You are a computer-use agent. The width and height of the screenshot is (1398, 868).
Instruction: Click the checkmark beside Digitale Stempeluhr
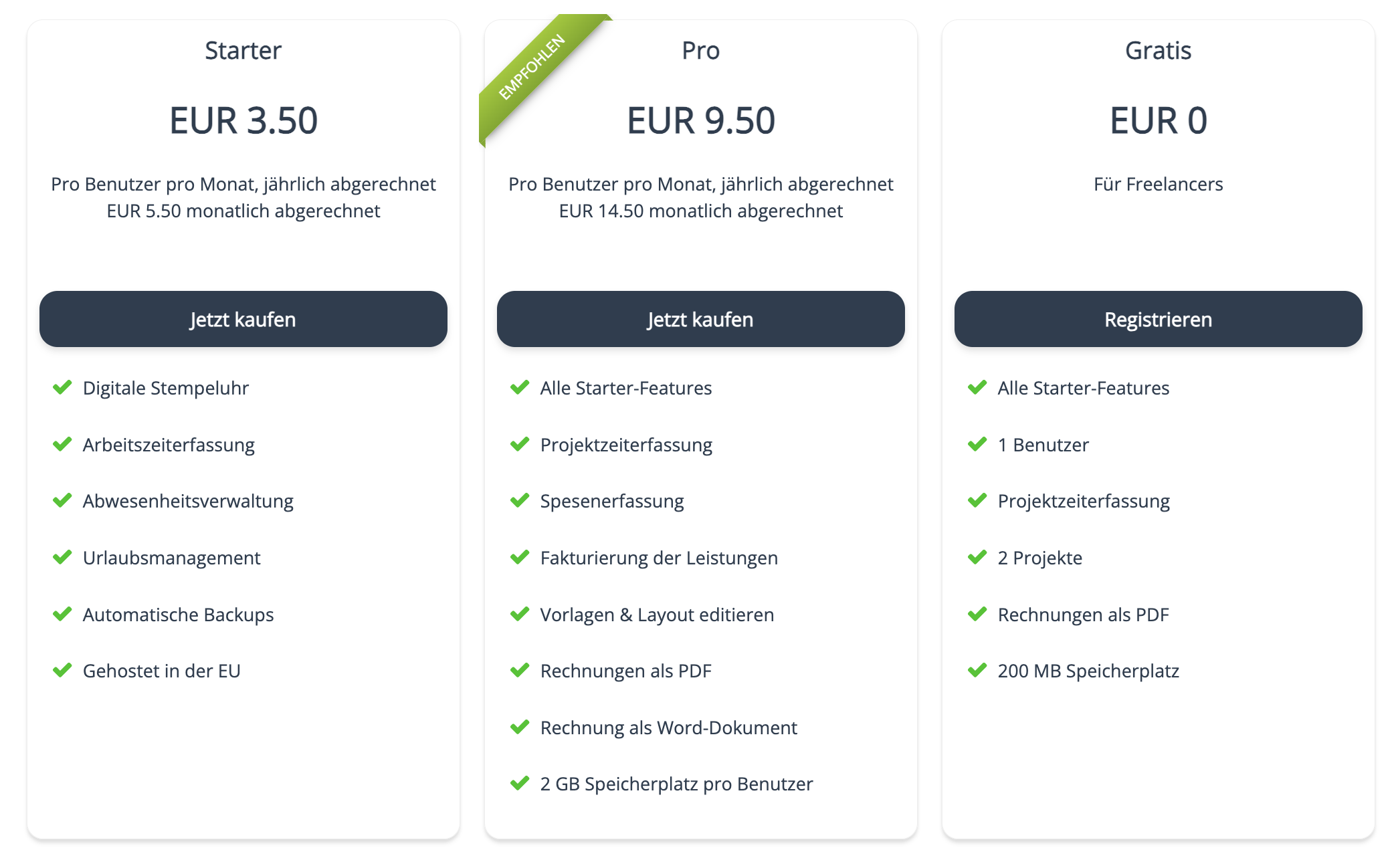[62, 387]
